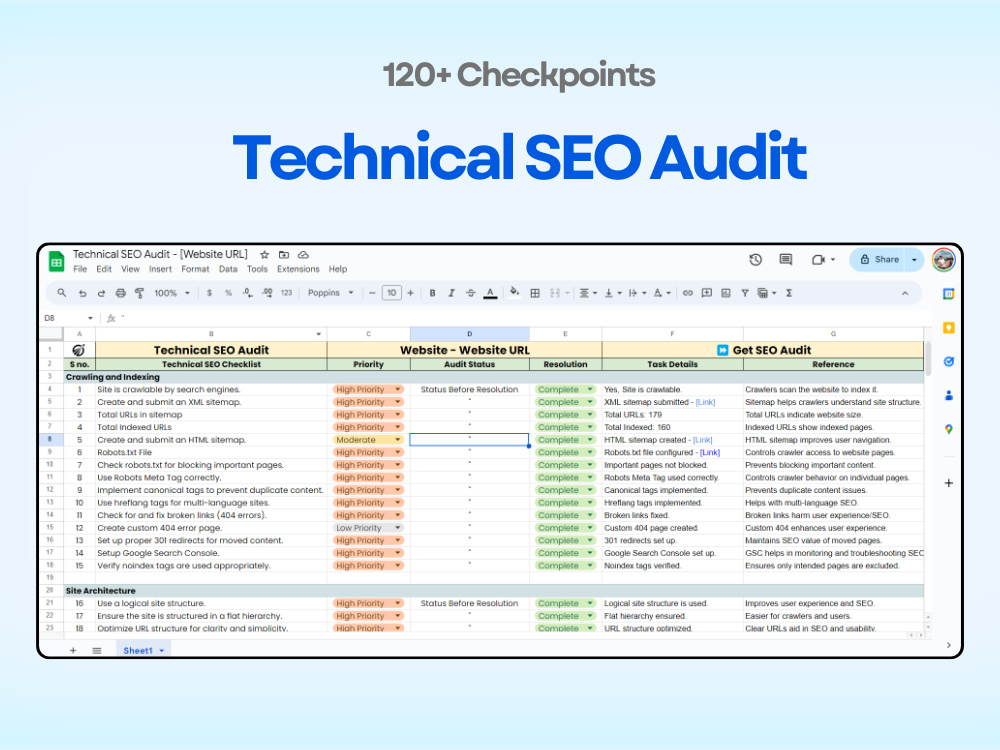This screenshot has width=1000, height=750.
Task: Click the Google Sheets home icon
Action: 57,261
